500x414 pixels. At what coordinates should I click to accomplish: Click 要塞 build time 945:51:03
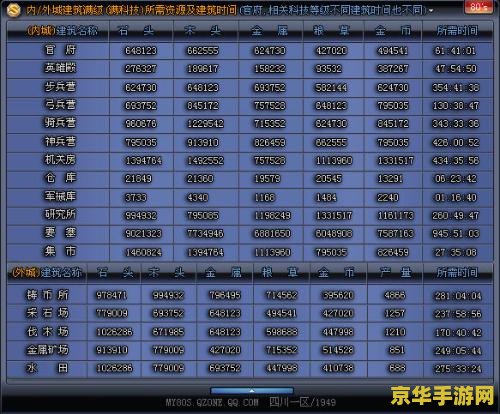456,233
